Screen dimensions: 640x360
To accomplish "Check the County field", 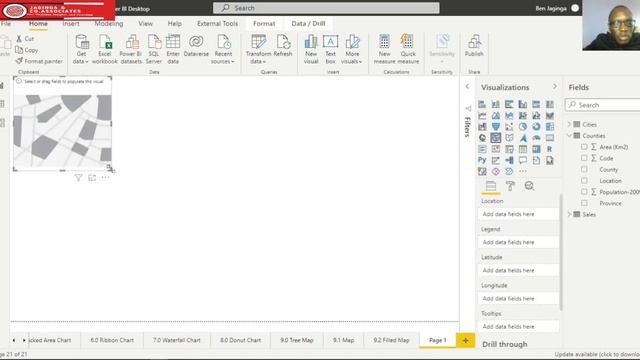I will tap(584, 169).
